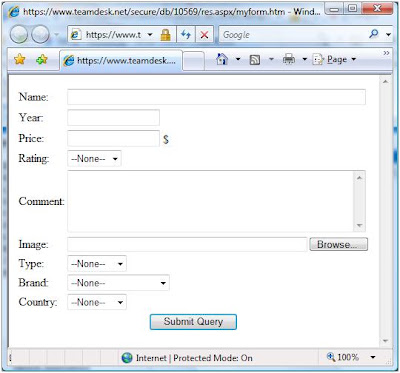The width and height of the screenshot is (400, 373).
Task: Open the Print dropdown arrow
Action: [304, 60]
